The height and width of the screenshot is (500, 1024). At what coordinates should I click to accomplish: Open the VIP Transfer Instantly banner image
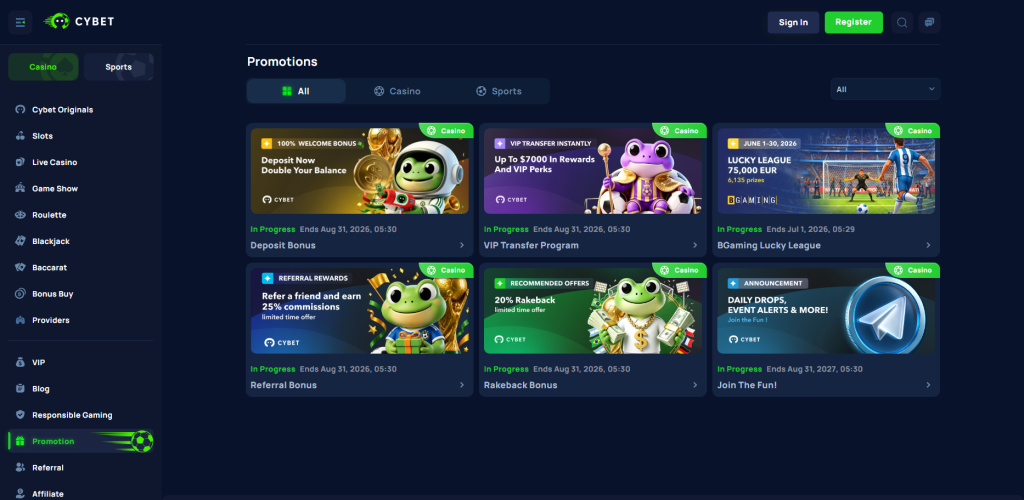[593, 171]
